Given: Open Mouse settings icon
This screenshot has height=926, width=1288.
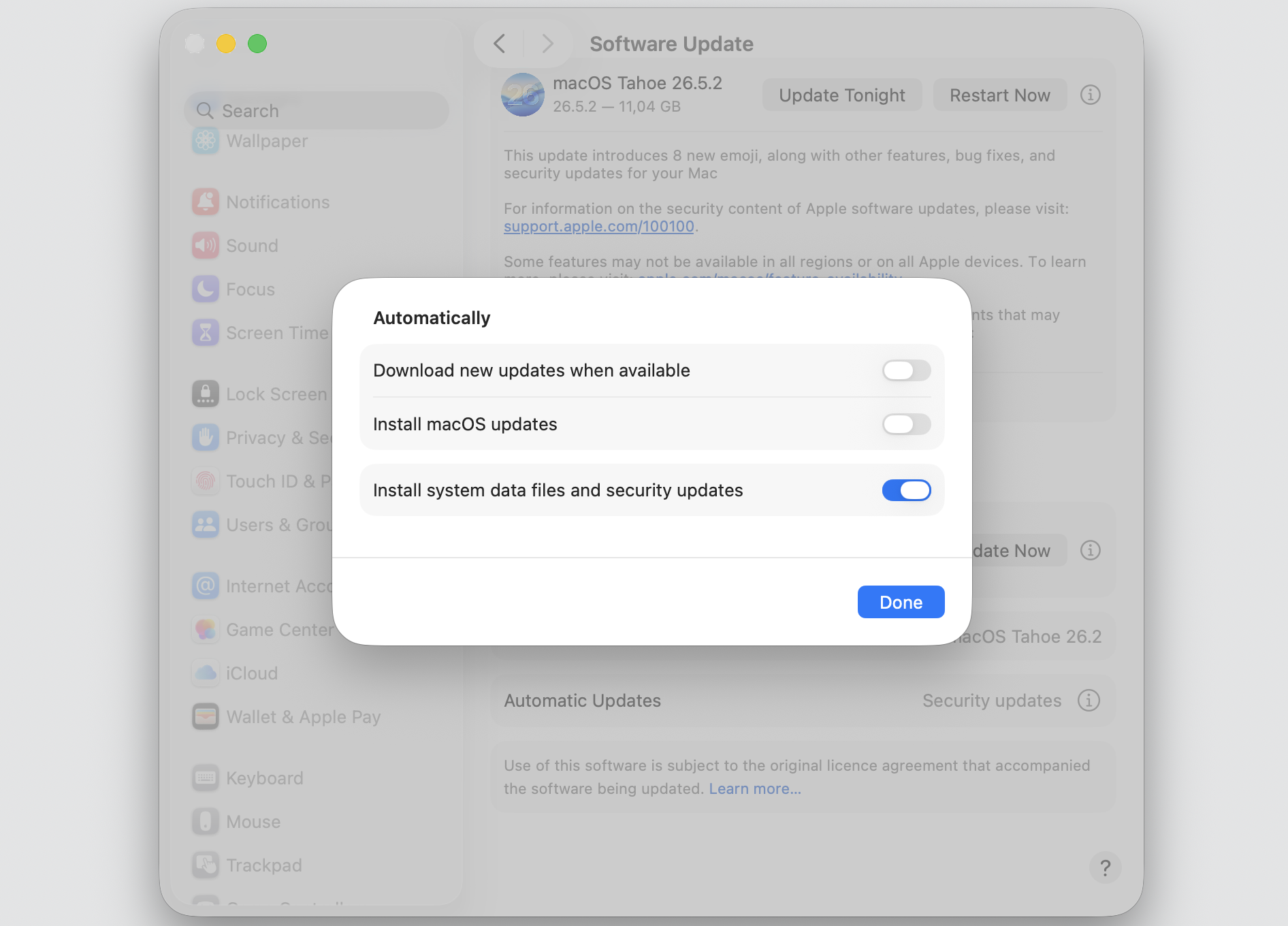Looking at the screenshot, I should (x=206, y=822).
